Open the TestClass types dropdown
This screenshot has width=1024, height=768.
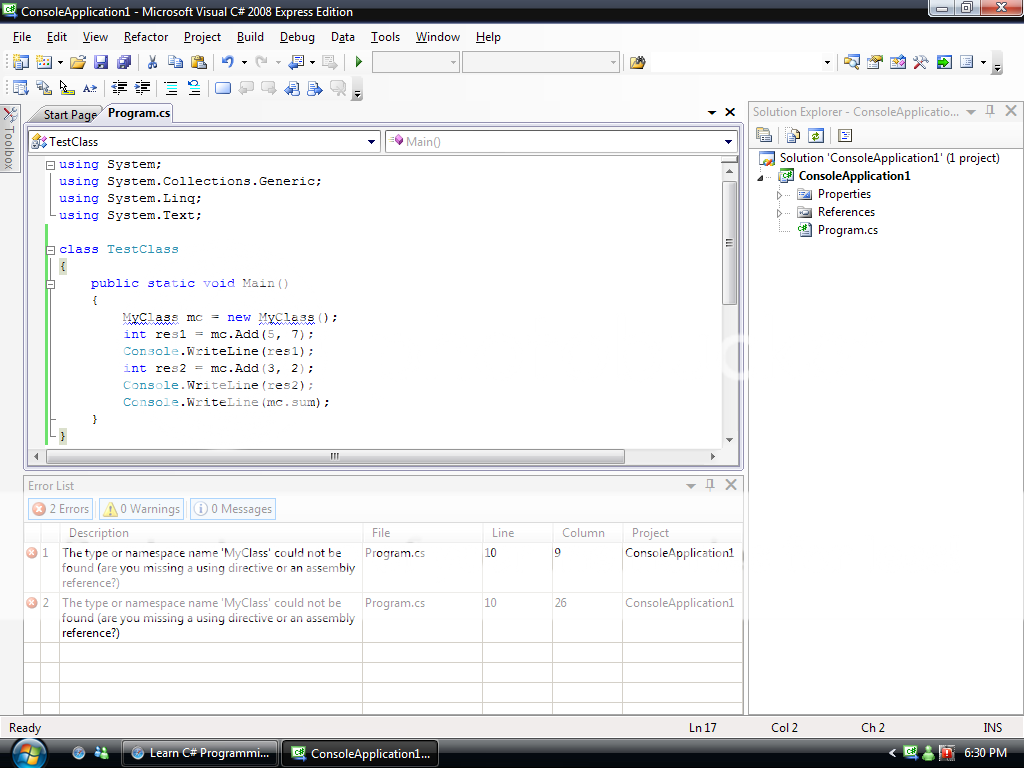pyautogui.click(x=372, y=142)
